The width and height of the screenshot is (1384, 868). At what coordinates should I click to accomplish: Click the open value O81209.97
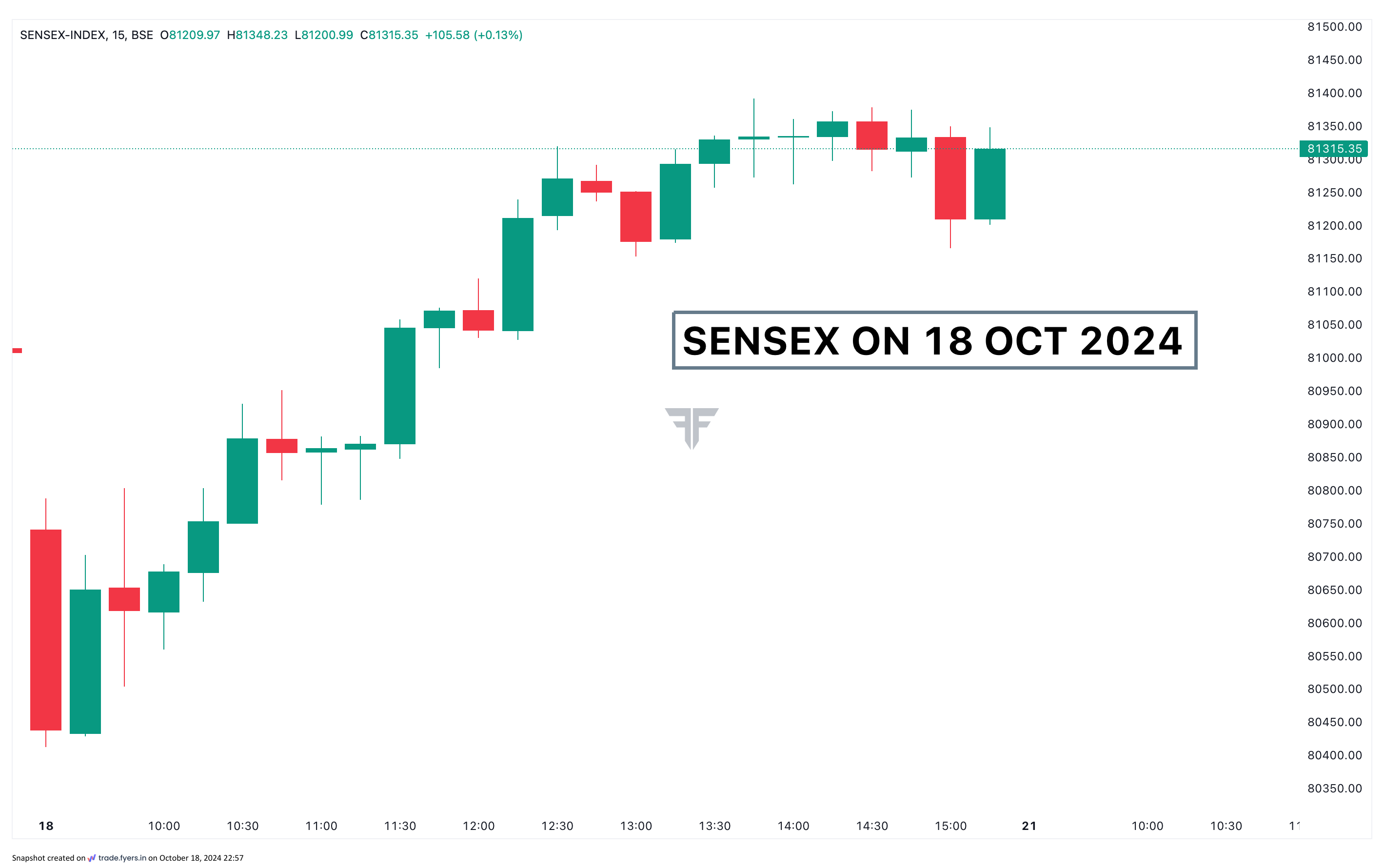pyautogui.click(x=190, y=35)
